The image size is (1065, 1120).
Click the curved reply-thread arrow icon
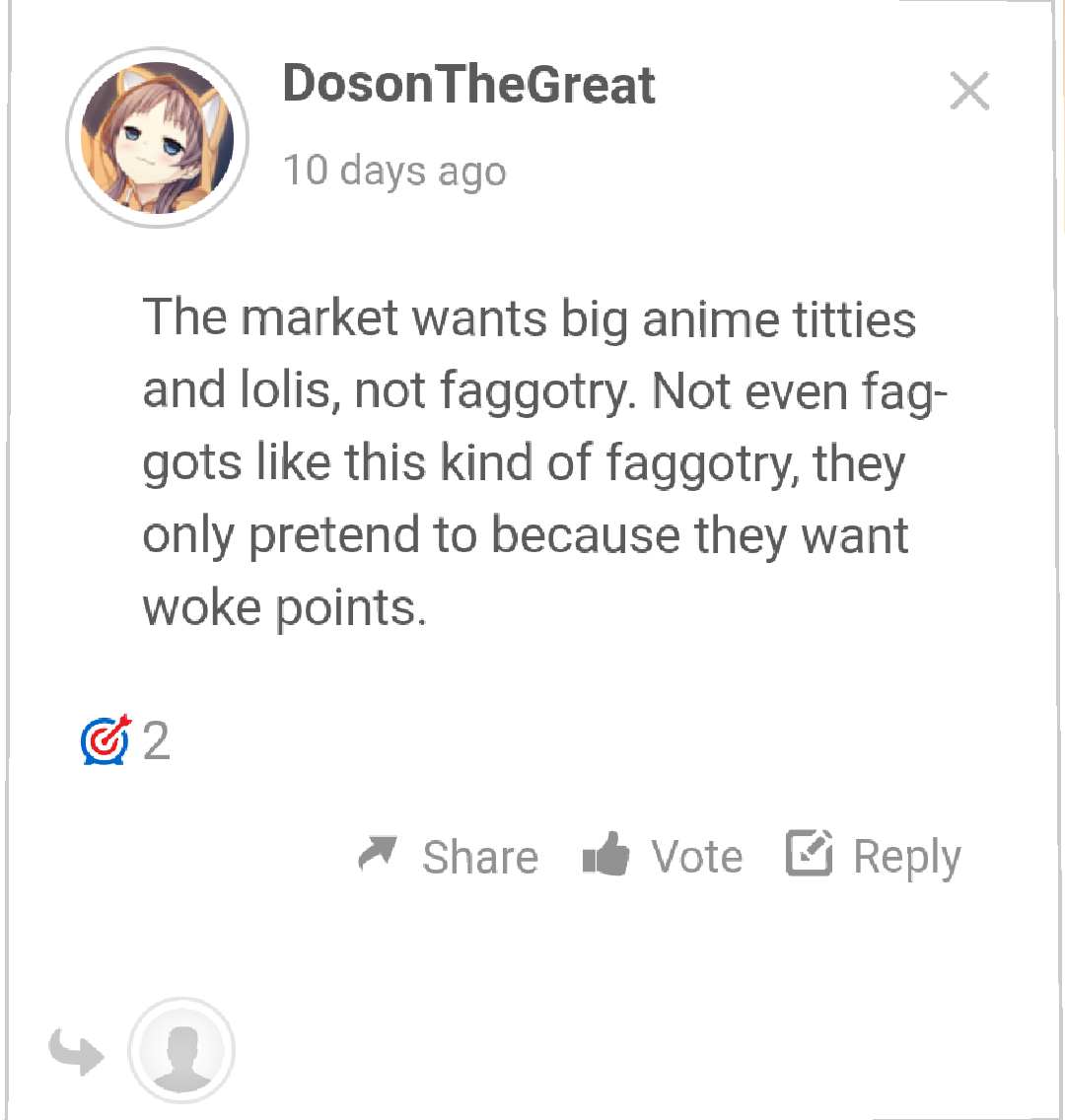[77, 1051]
